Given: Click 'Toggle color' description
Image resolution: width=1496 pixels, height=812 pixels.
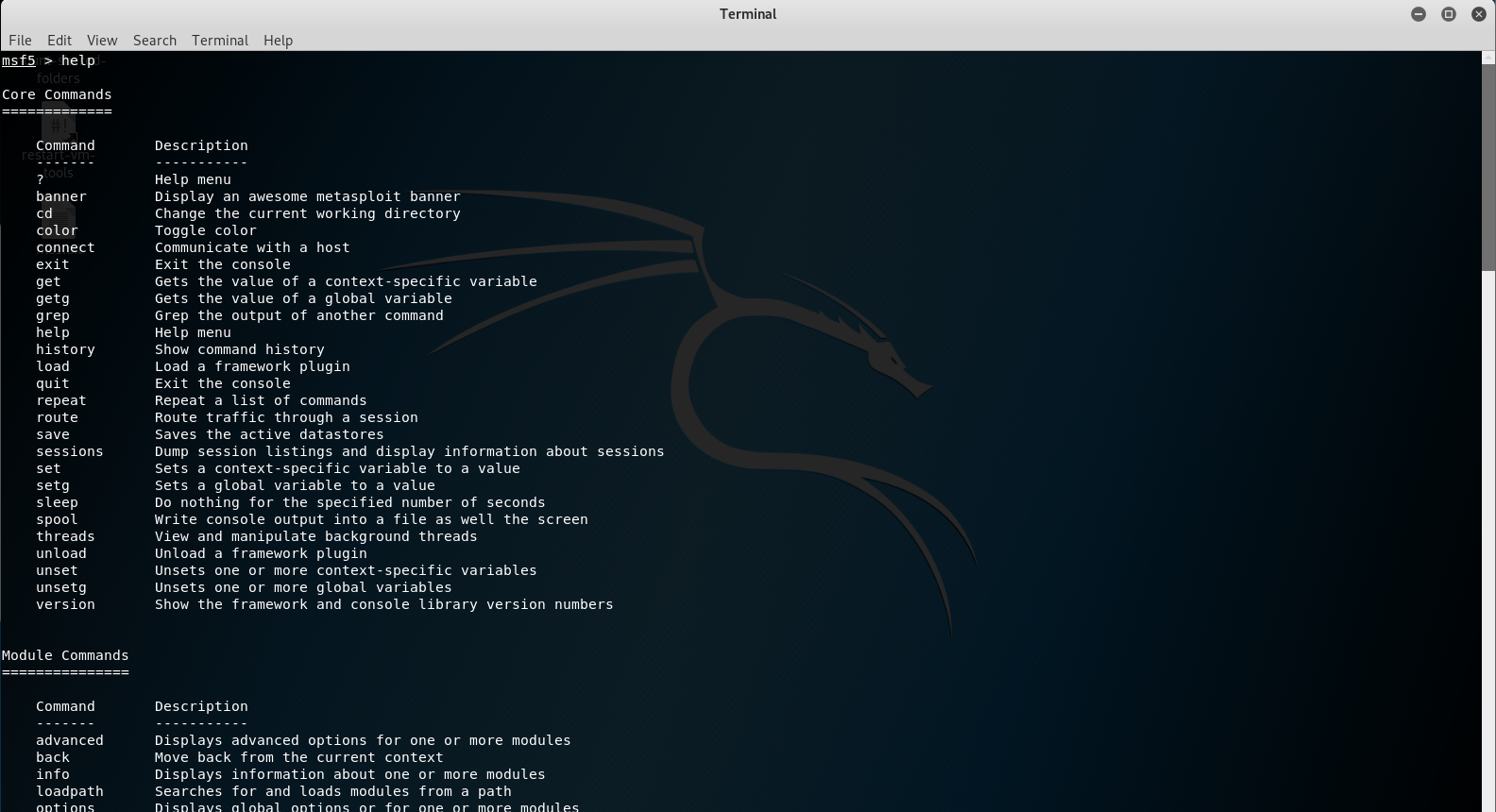Looking at the screenshot, I should point(206,230).
